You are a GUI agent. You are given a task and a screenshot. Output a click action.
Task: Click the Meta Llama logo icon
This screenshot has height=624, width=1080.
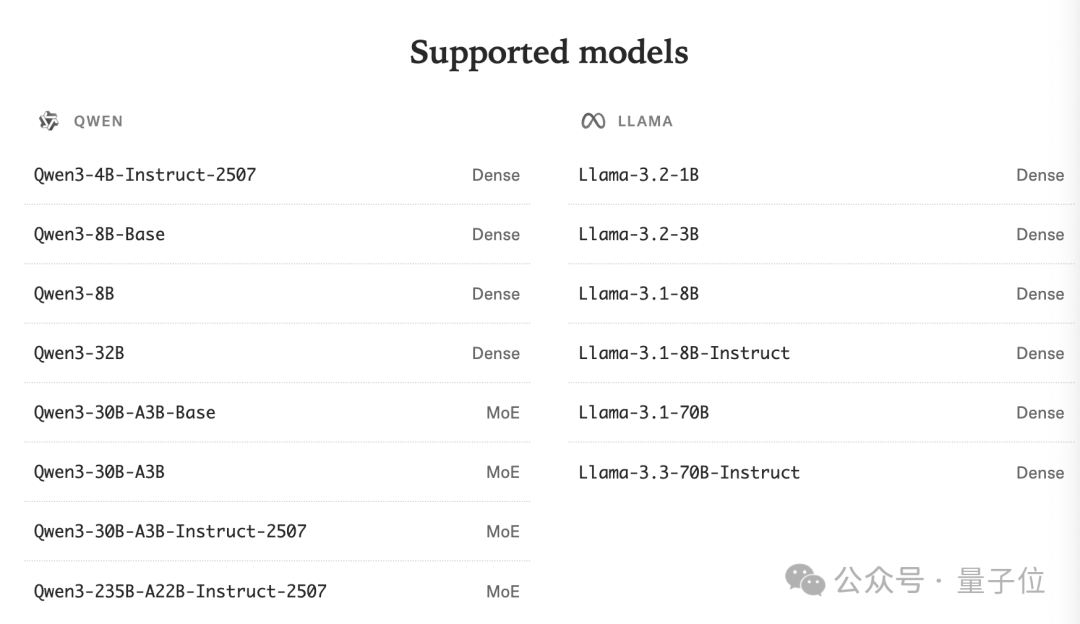click(x=593, y=121)
